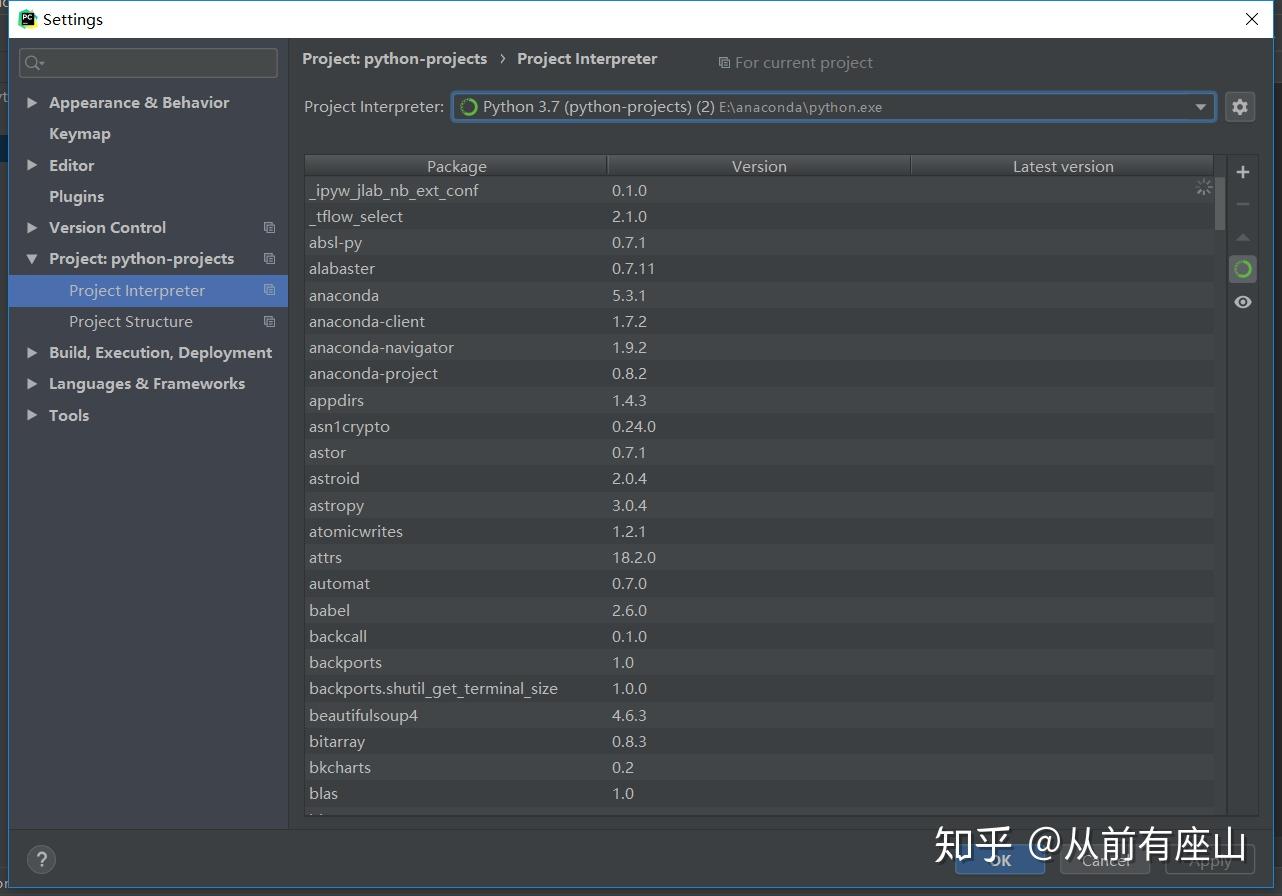This screenshot has height=896, width=1282.
Task: Open the Plugins settings page
Action: click(77, 197)
